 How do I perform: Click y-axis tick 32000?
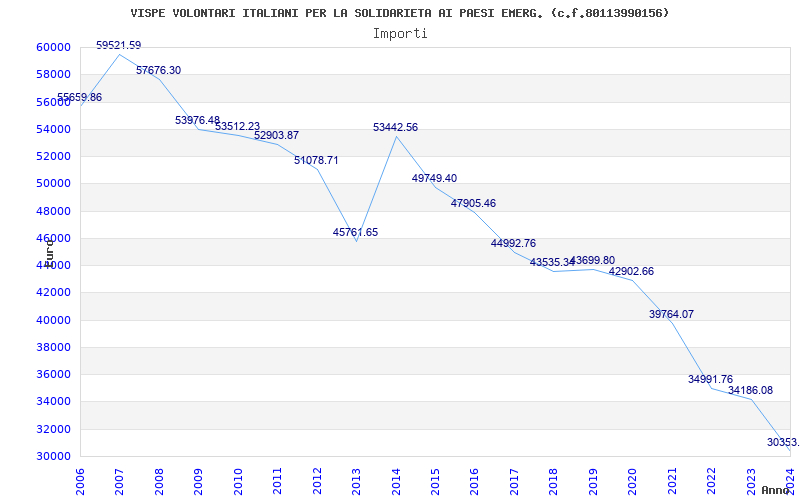click(x=53, y=429)
